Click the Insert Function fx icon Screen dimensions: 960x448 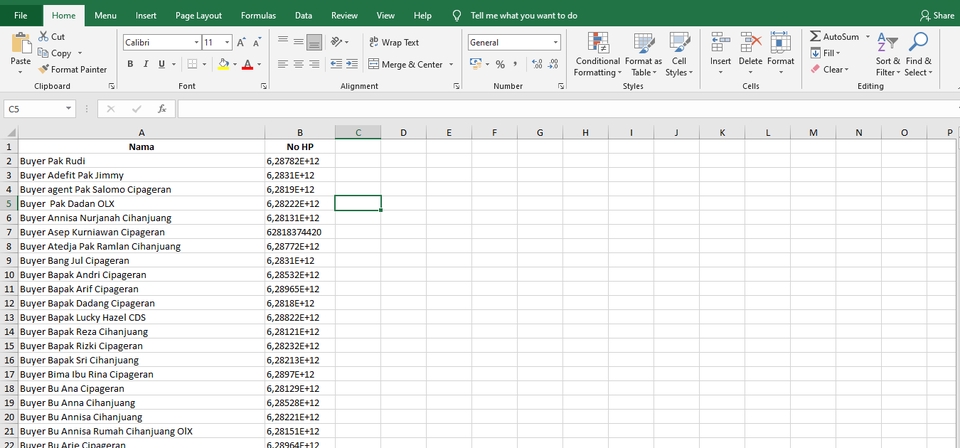click(x=162, y=109)
